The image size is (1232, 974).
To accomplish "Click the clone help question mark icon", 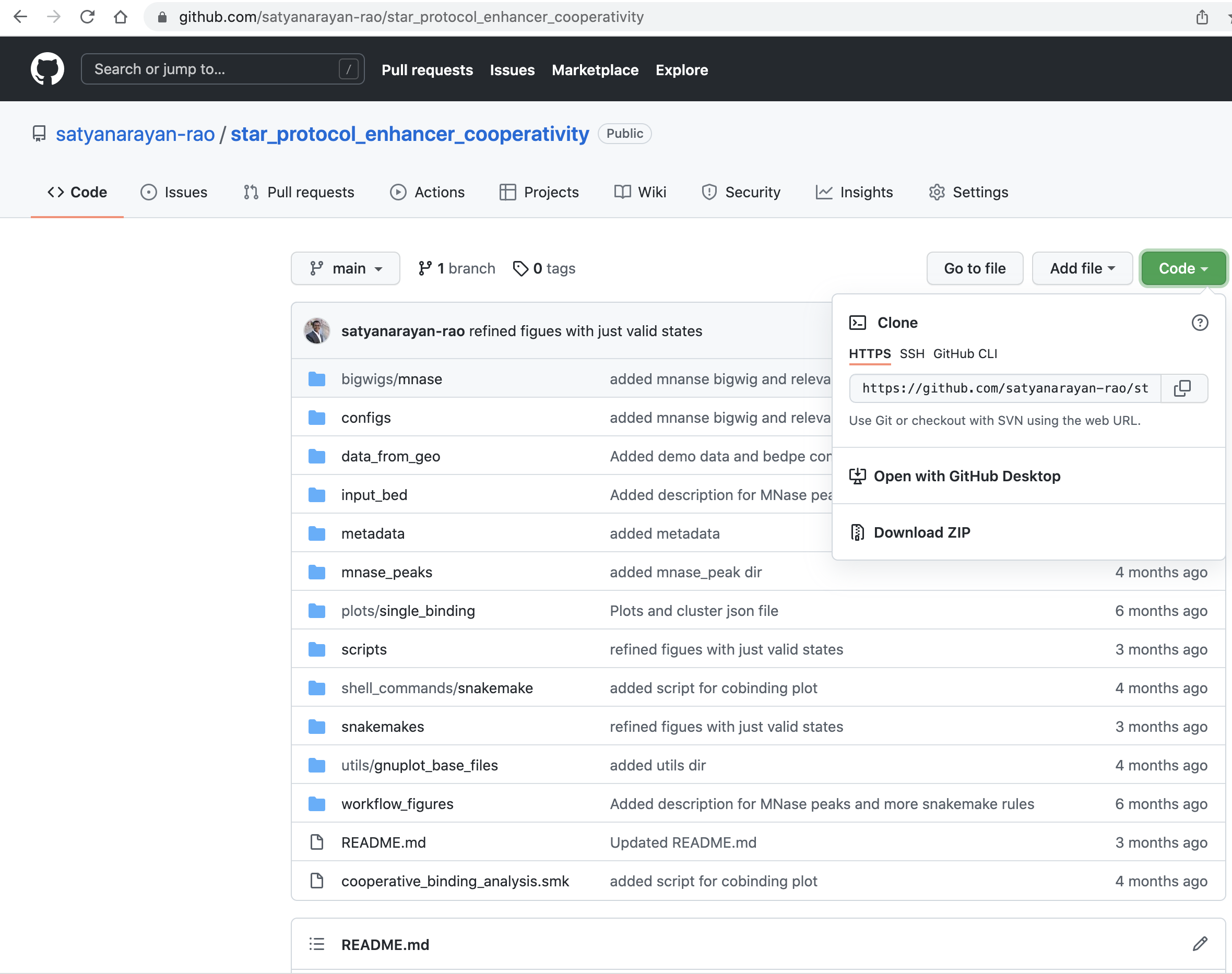I will 1200,323.
